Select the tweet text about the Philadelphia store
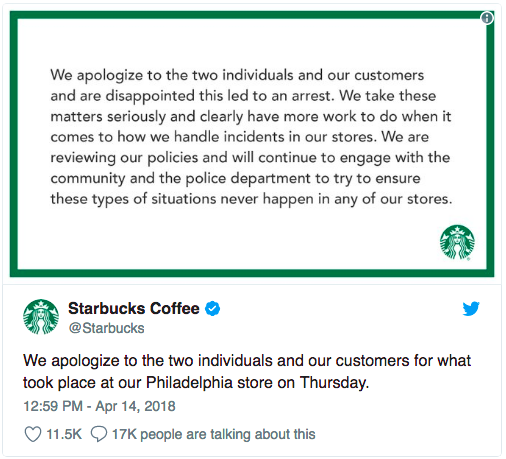Image resolution: width=506 pixels, height=459 pixels. [247, 371]
